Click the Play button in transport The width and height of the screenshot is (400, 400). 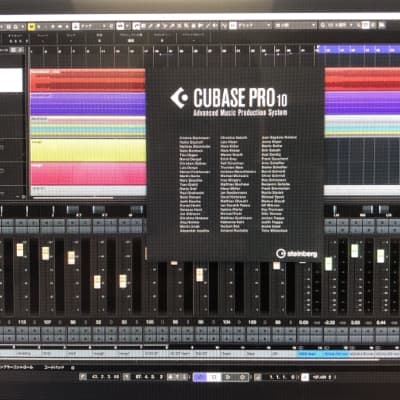pos(228,377)
